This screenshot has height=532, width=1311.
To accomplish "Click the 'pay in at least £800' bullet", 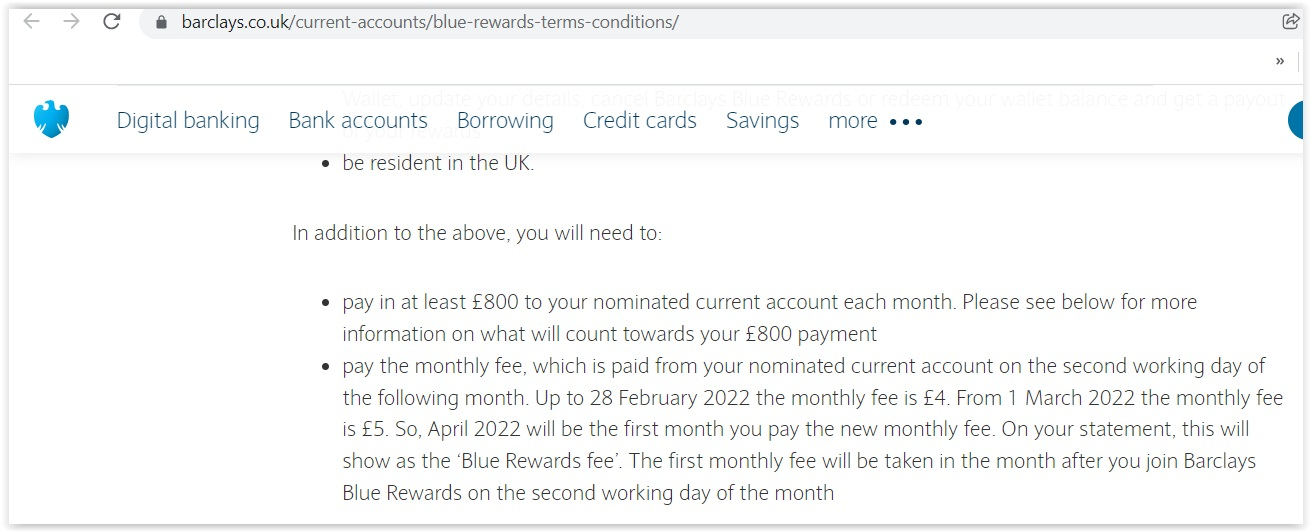I will click(x=769, y=318).
